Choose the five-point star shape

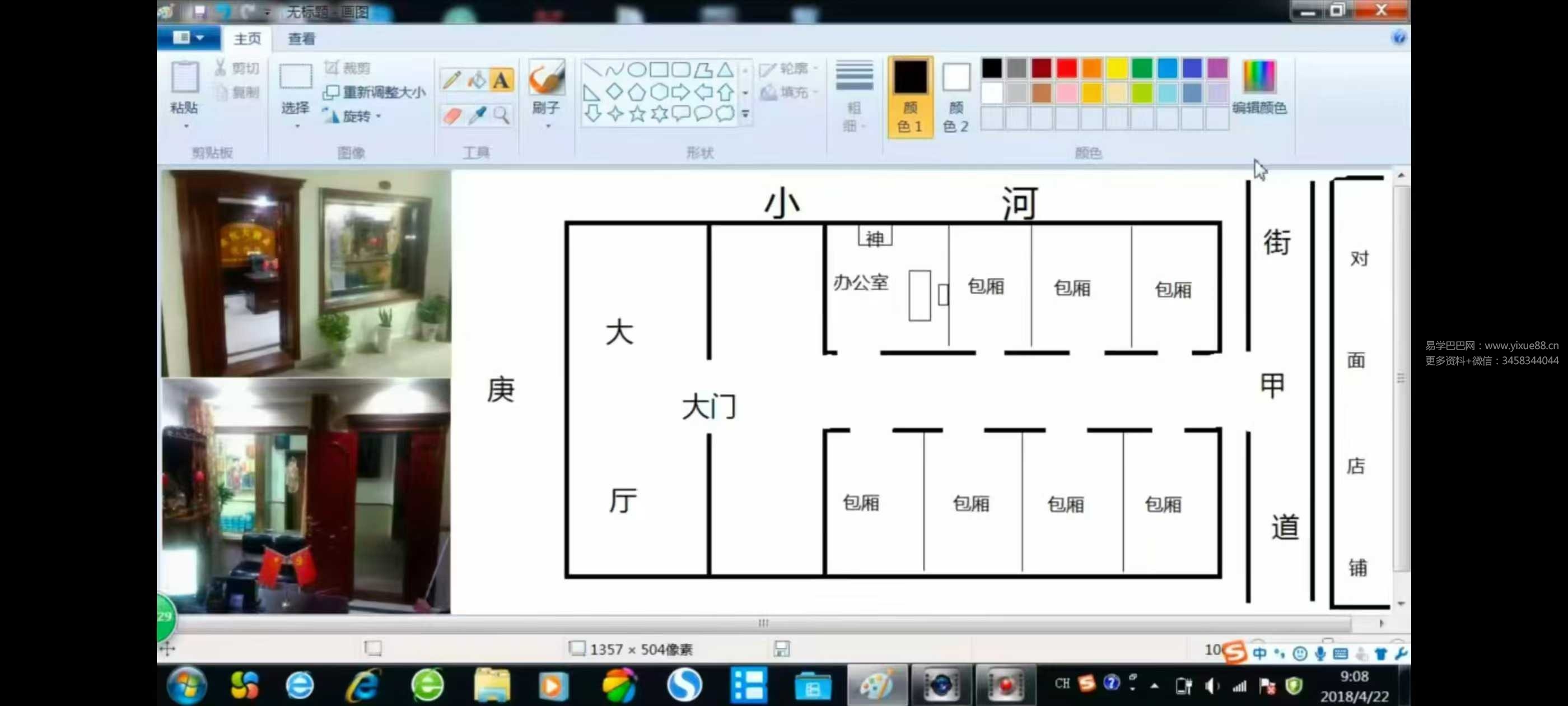click(x=637, y=114)
